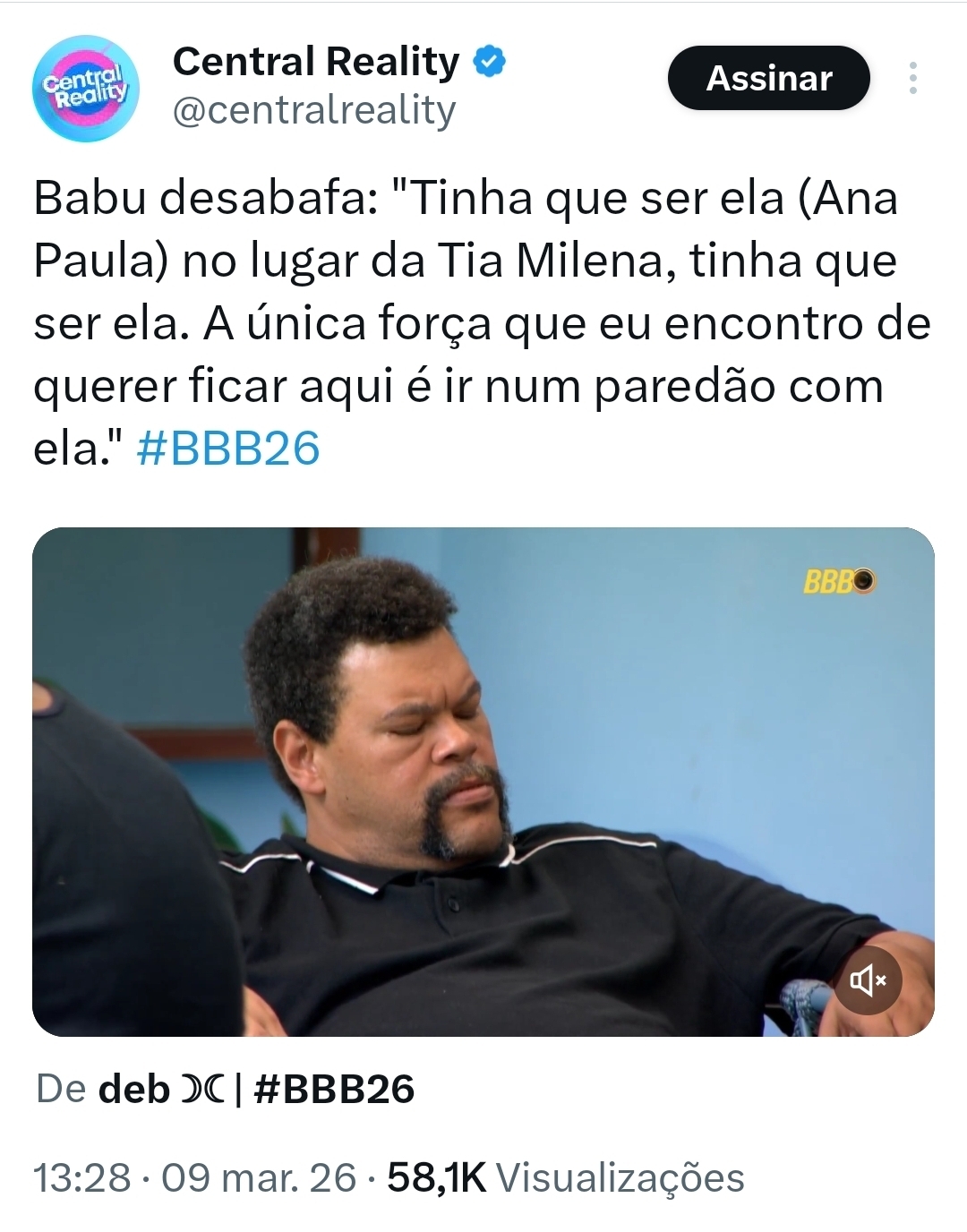Open the #BBB26 hashtag in the tweet text
967x1232 pixels.
coord(228,449)
